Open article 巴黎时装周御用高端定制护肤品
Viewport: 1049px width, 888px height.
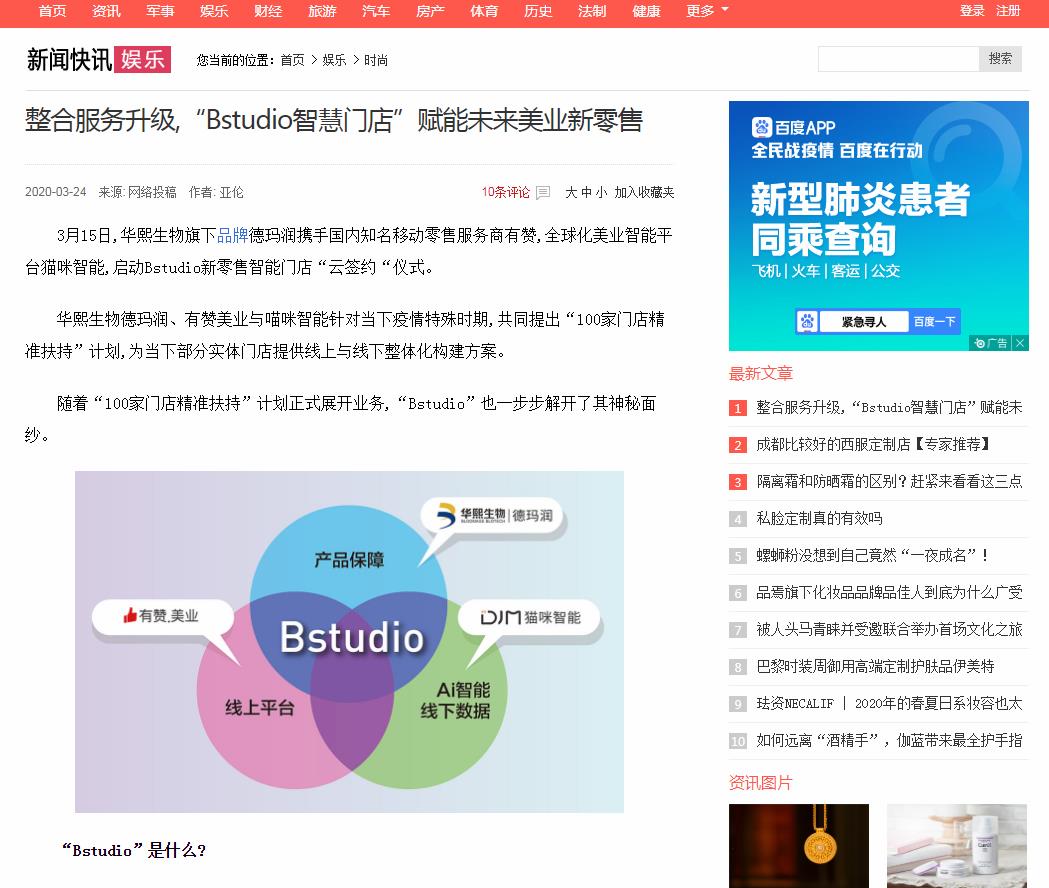875,667
